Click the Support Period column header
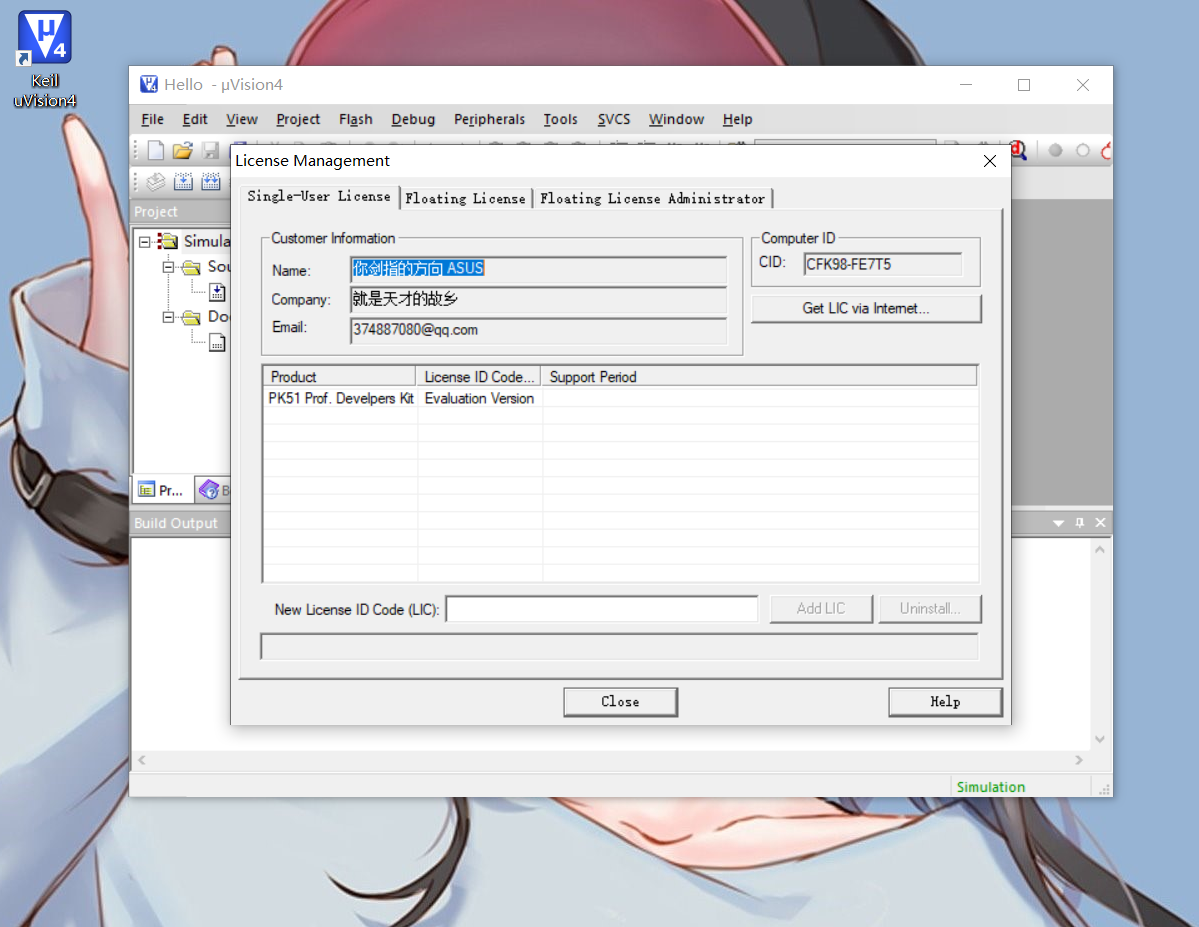 pyautogui.click(x=759, y=376)
